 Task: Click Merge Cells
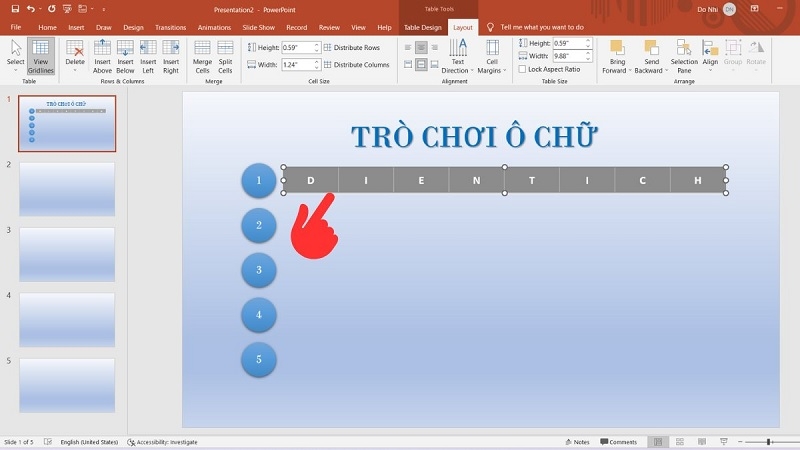point(203,56)
